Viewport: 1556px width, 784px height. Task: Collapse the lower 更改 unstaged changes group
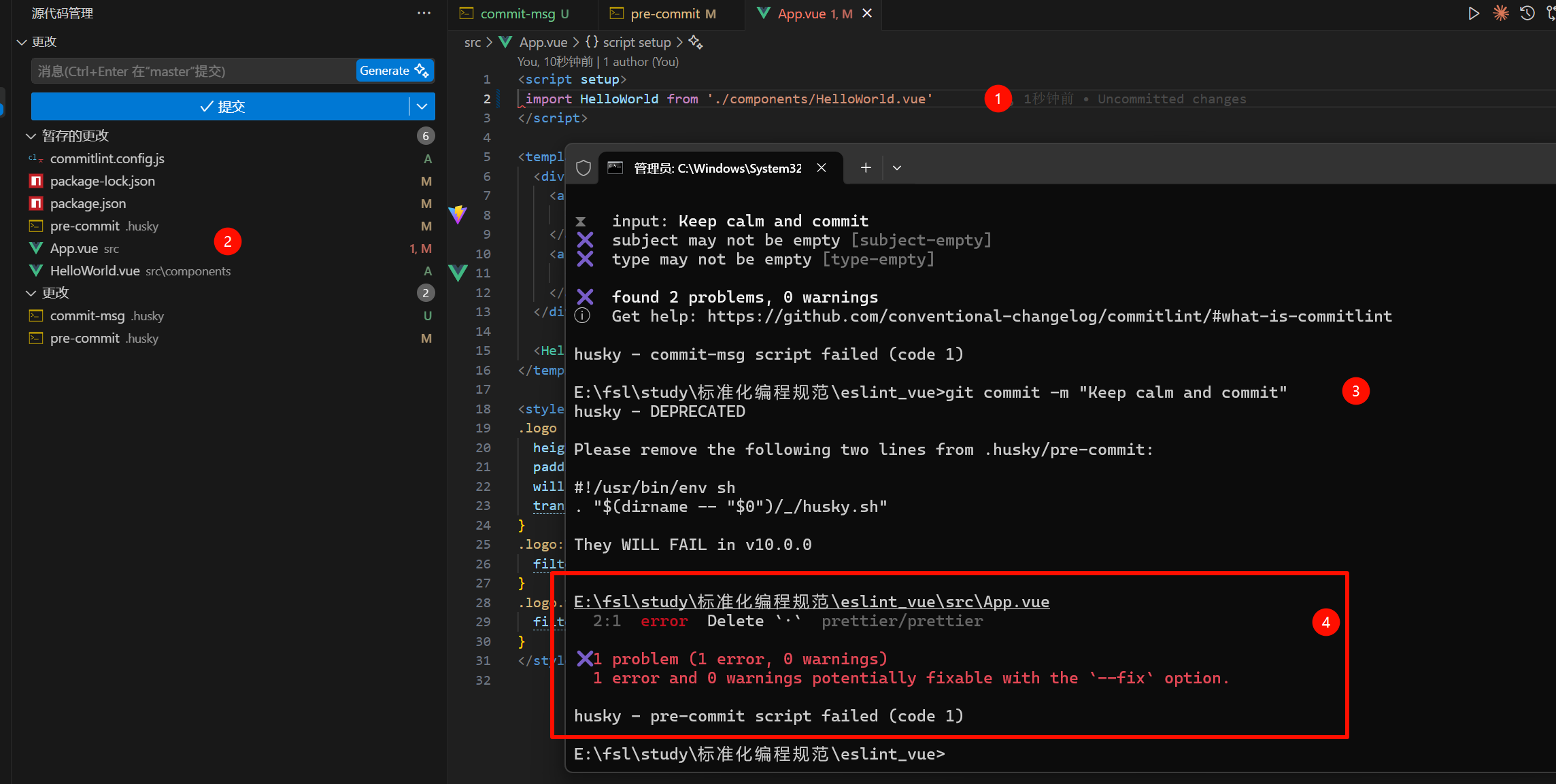pyautogui.click(x=31, y=293)
